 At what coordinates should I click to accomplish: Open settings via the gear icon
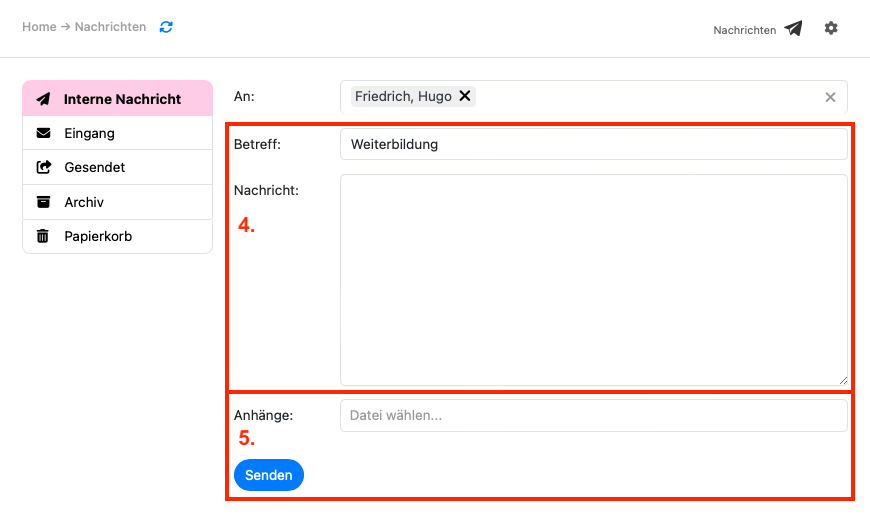tap(831, 28)
